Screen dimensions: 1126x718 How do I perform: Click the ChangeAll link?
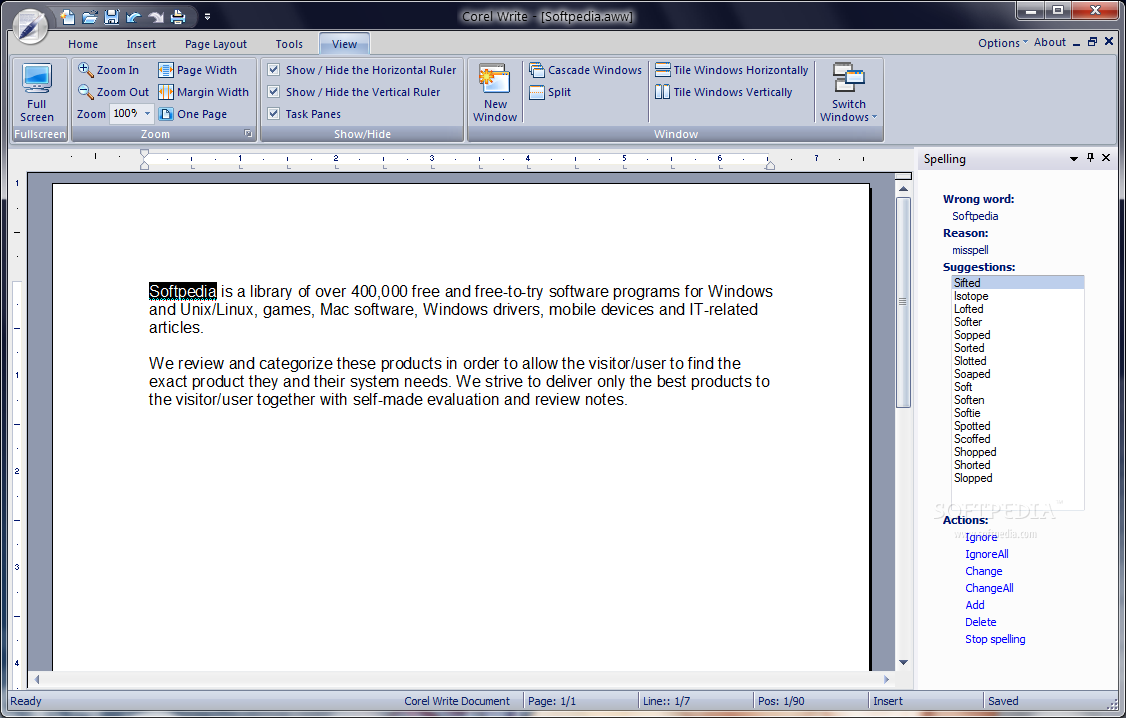pyautogui.click(x=990, y=588)
